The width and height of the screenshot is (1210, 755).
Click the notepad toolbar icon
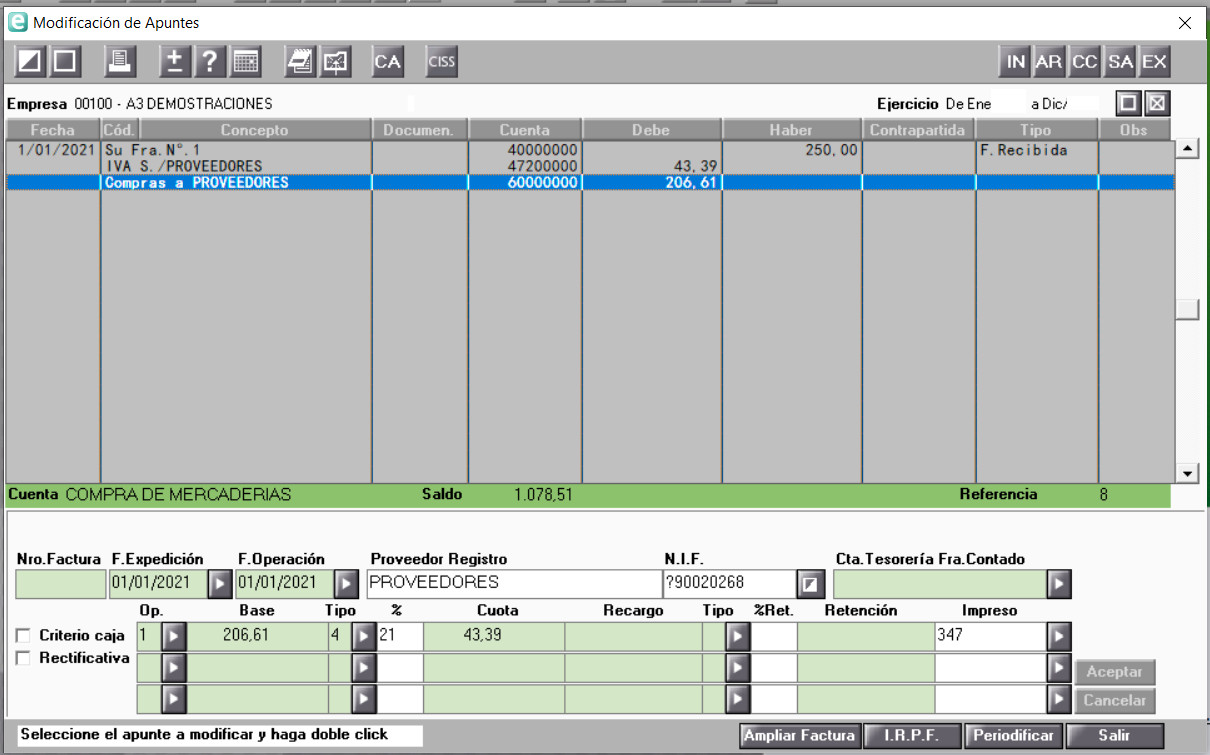tap(300, 61)
